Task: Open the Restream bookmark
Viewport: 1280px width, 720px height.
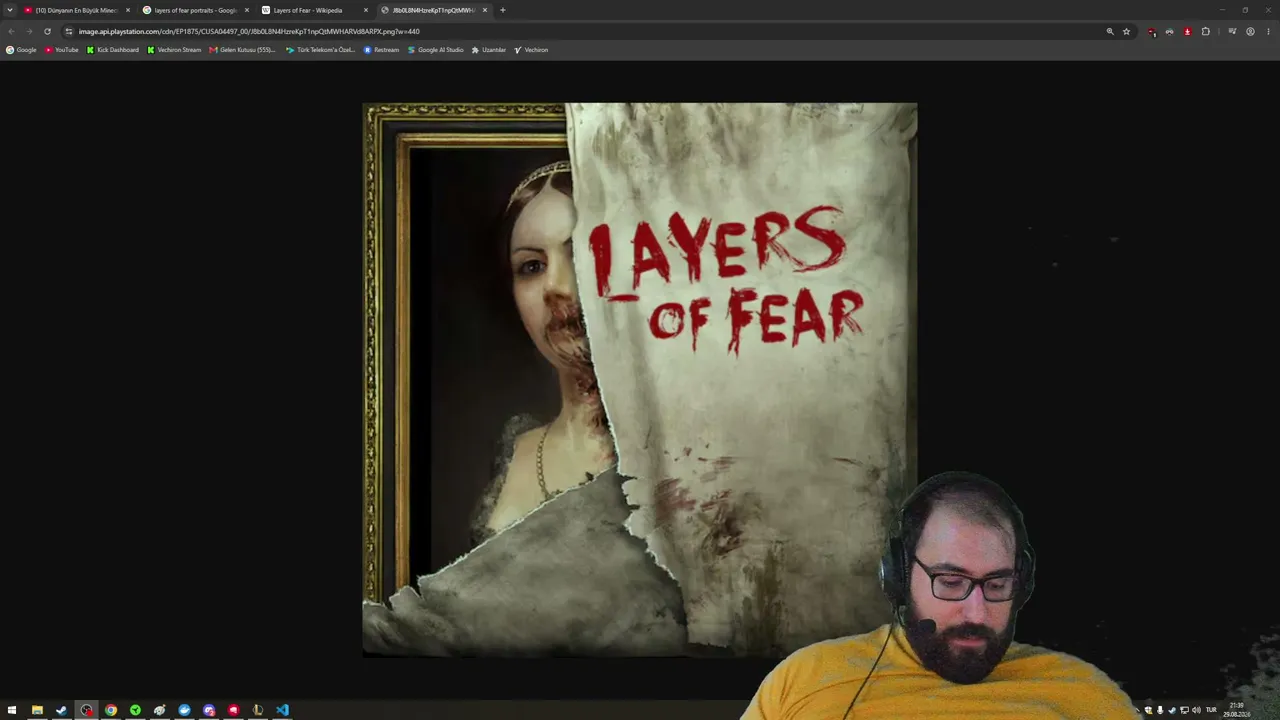Action: pos(381,50)
